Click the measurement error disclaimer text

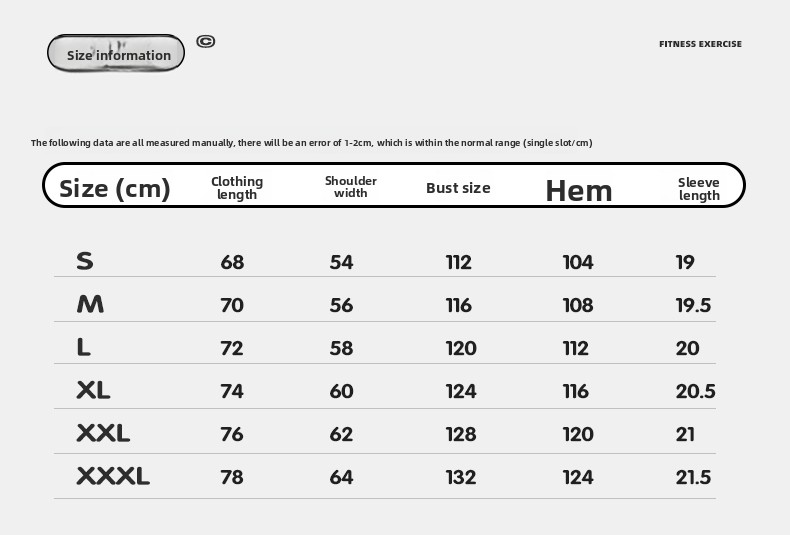(x=312, y=143)
